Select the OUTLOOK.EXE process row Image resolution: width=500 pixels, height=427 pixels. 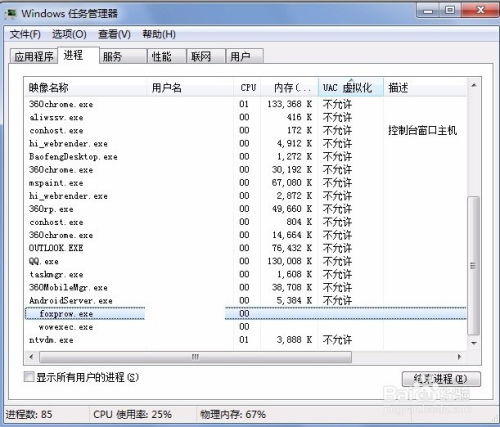(246, 248)
